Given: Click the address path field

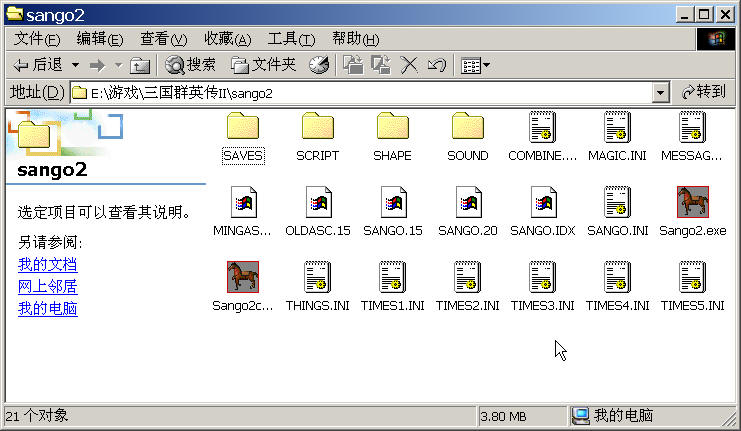Looking at the screenshot, I should point(362,93).
